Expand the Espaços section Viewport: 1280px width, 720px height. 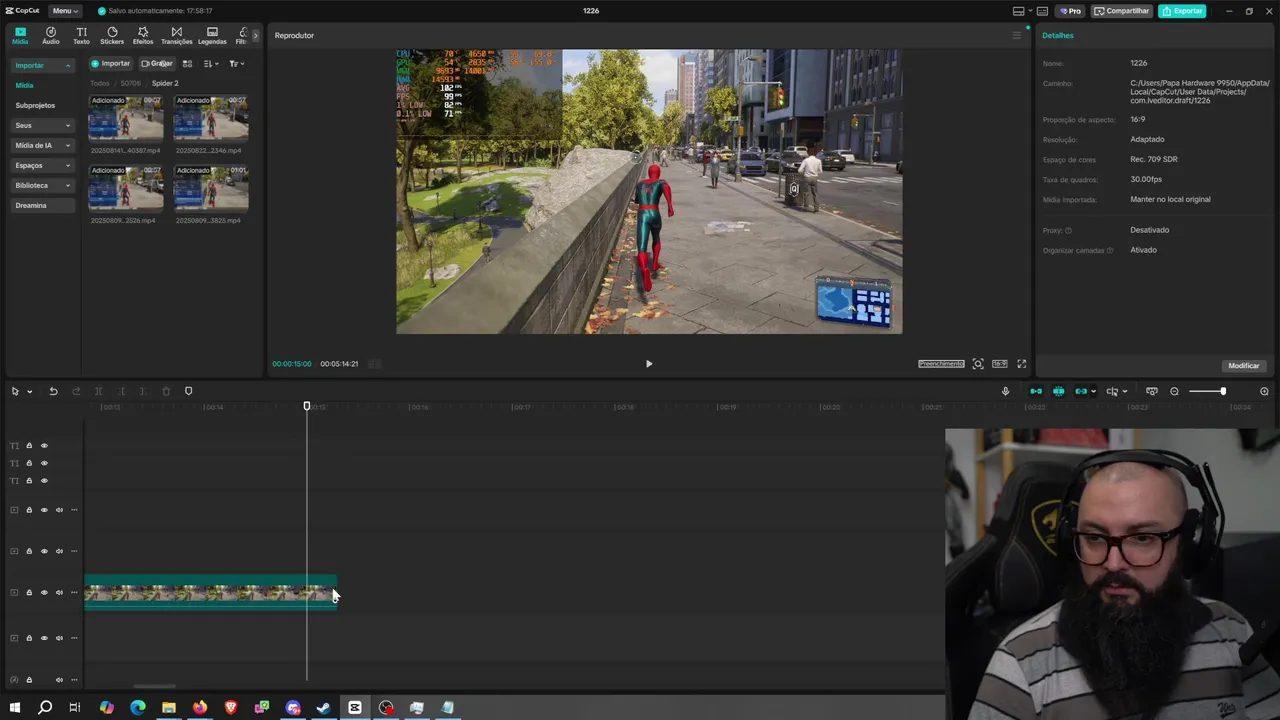[x=42, y=165]
